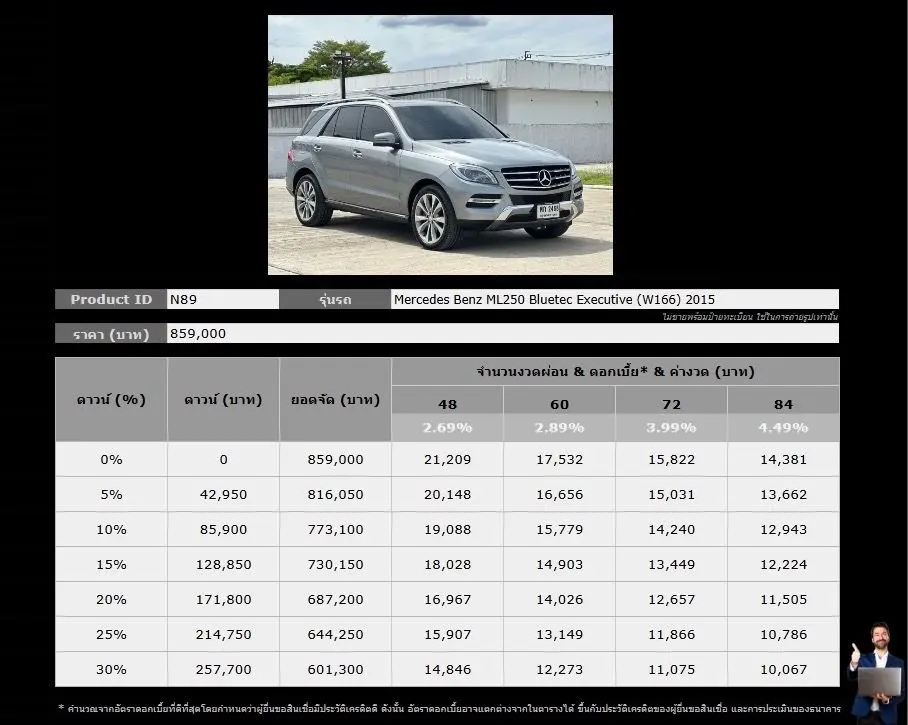Click the 12,224 monthly payment cell
Viewport: 908px width, 725px height.
(x=783, y=565)
